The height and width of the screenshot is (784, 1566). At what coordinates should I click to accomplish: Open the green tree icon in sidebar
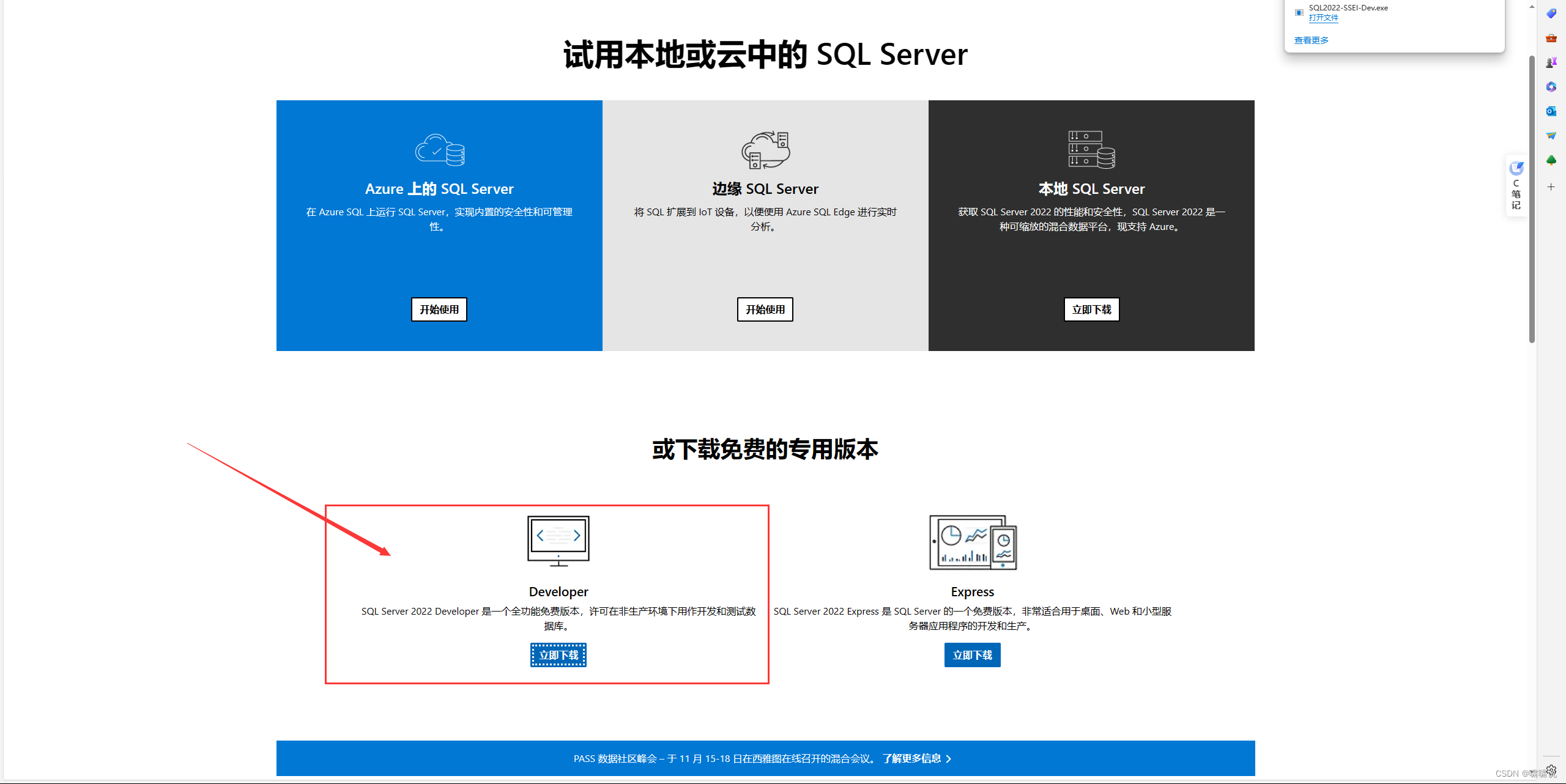point(1551,160)
